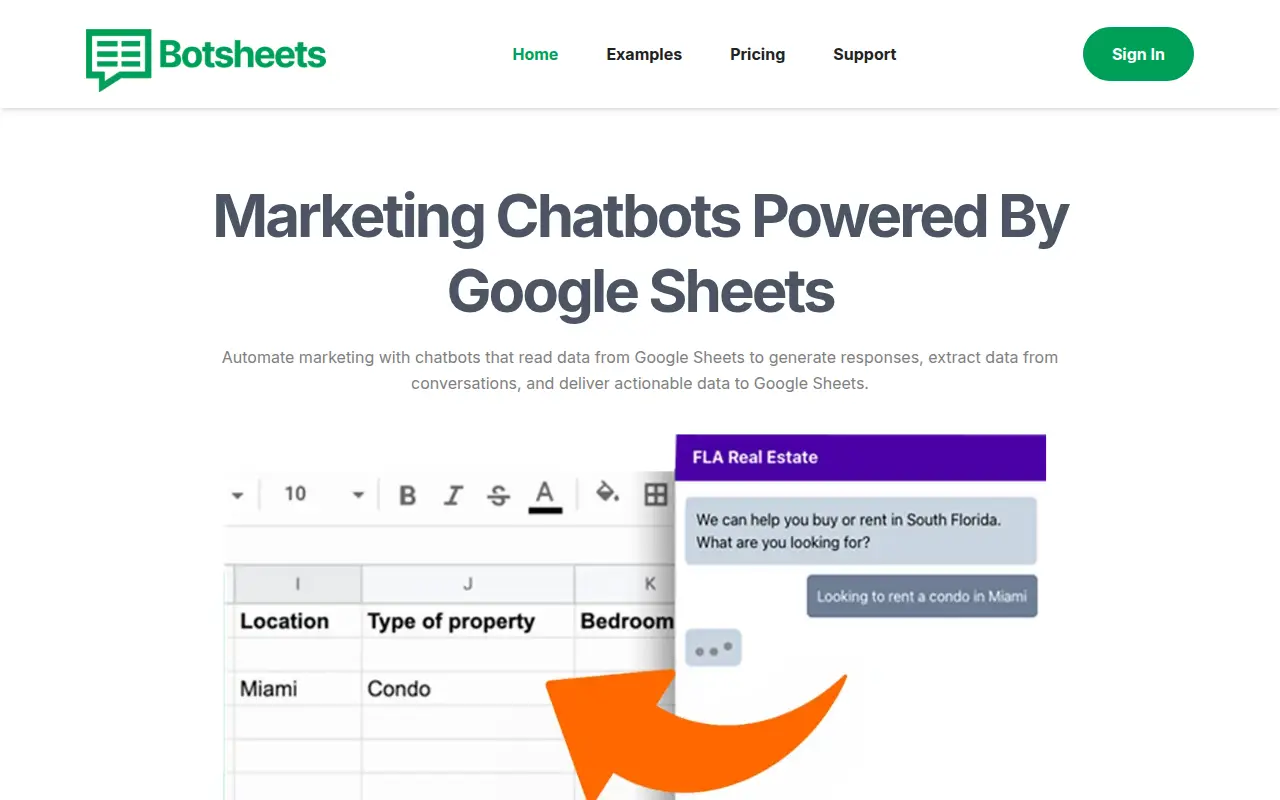The height and width of the screenshot is (800, 1280).
Task: Click the main headline text
Action: [x=640, y=253]
